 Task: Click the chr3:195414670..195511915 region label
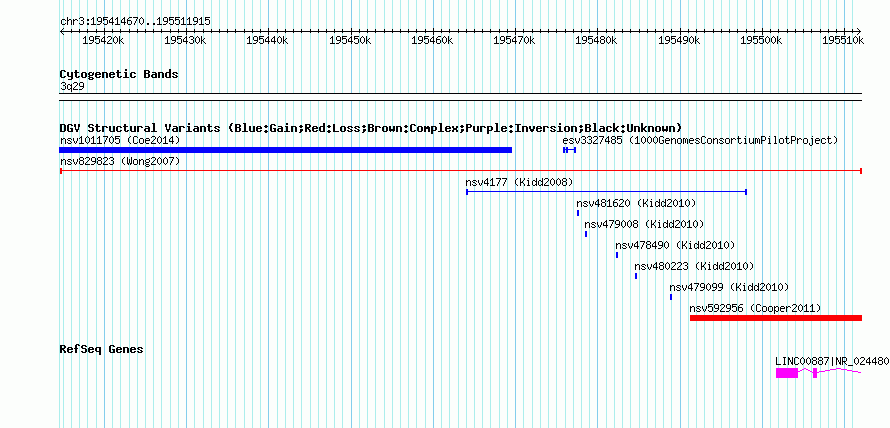[136, 22]
